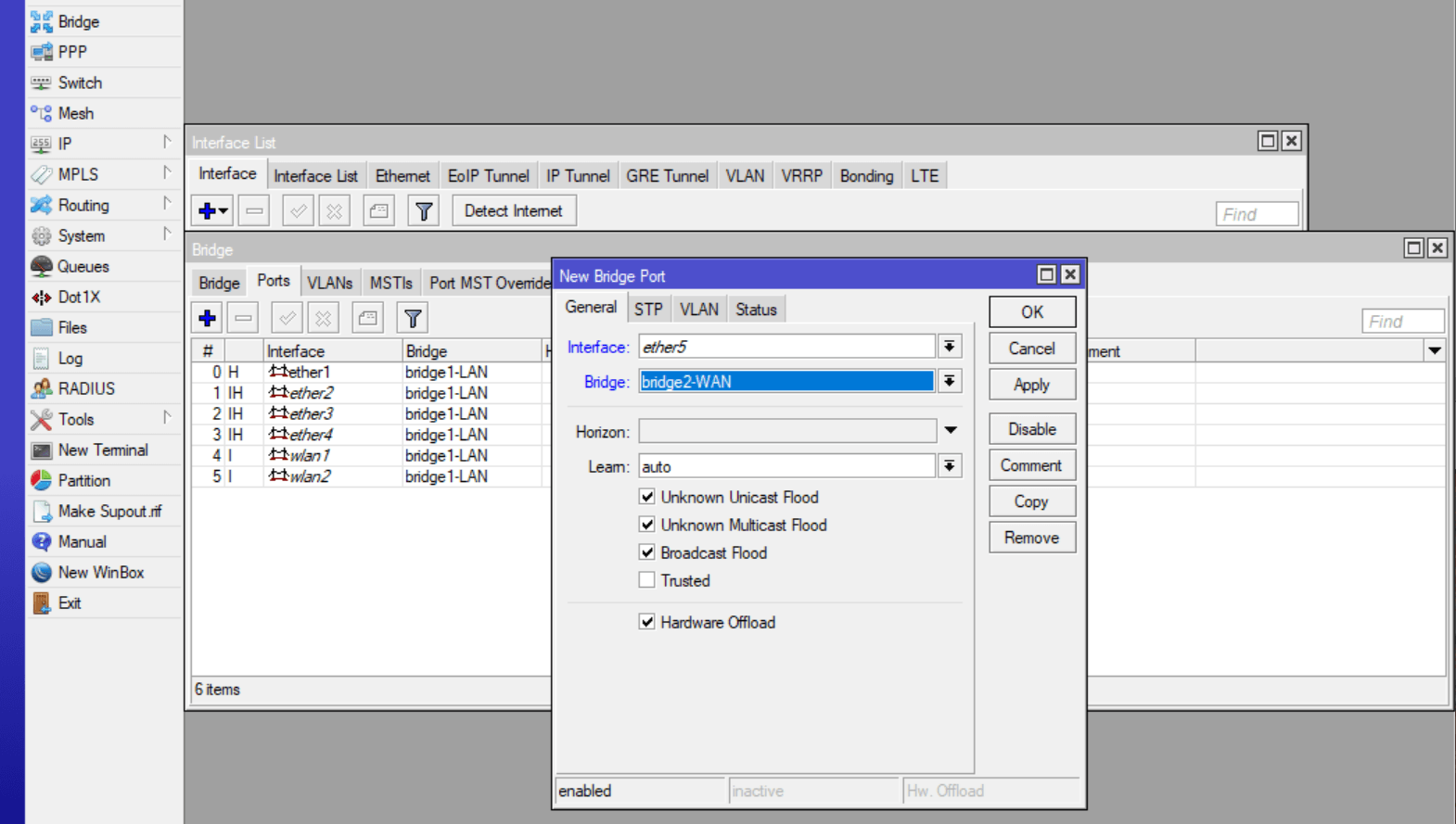Open the VLANs tab in Bridge window
Image resolution: width=1456 pixels, height=824 pixels.
pyautogui.click(x=329, y=283)
